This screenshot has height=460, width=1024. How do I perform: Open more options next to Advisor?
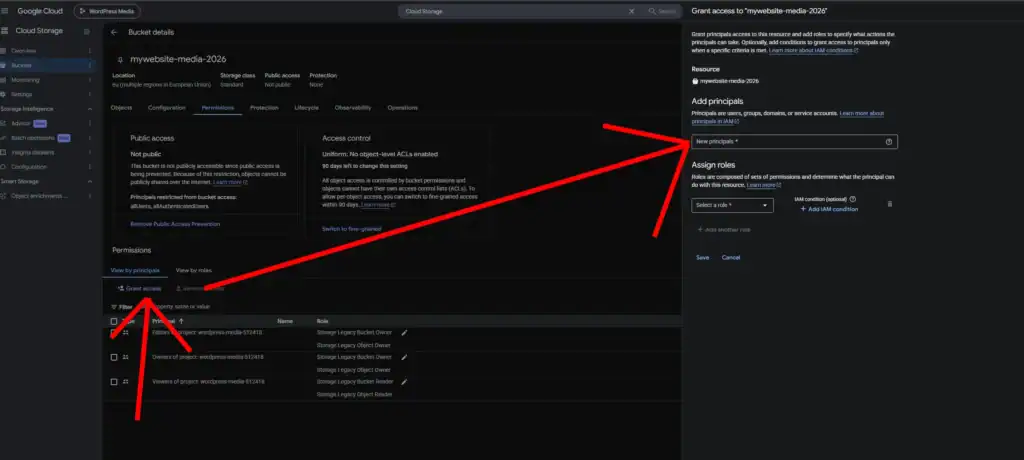(89, 123)
